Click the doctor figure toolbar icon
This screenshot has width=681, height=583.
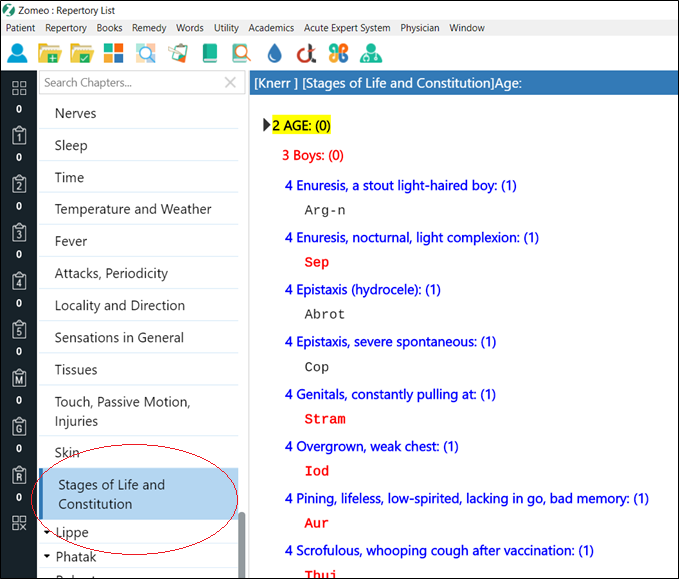370,53
